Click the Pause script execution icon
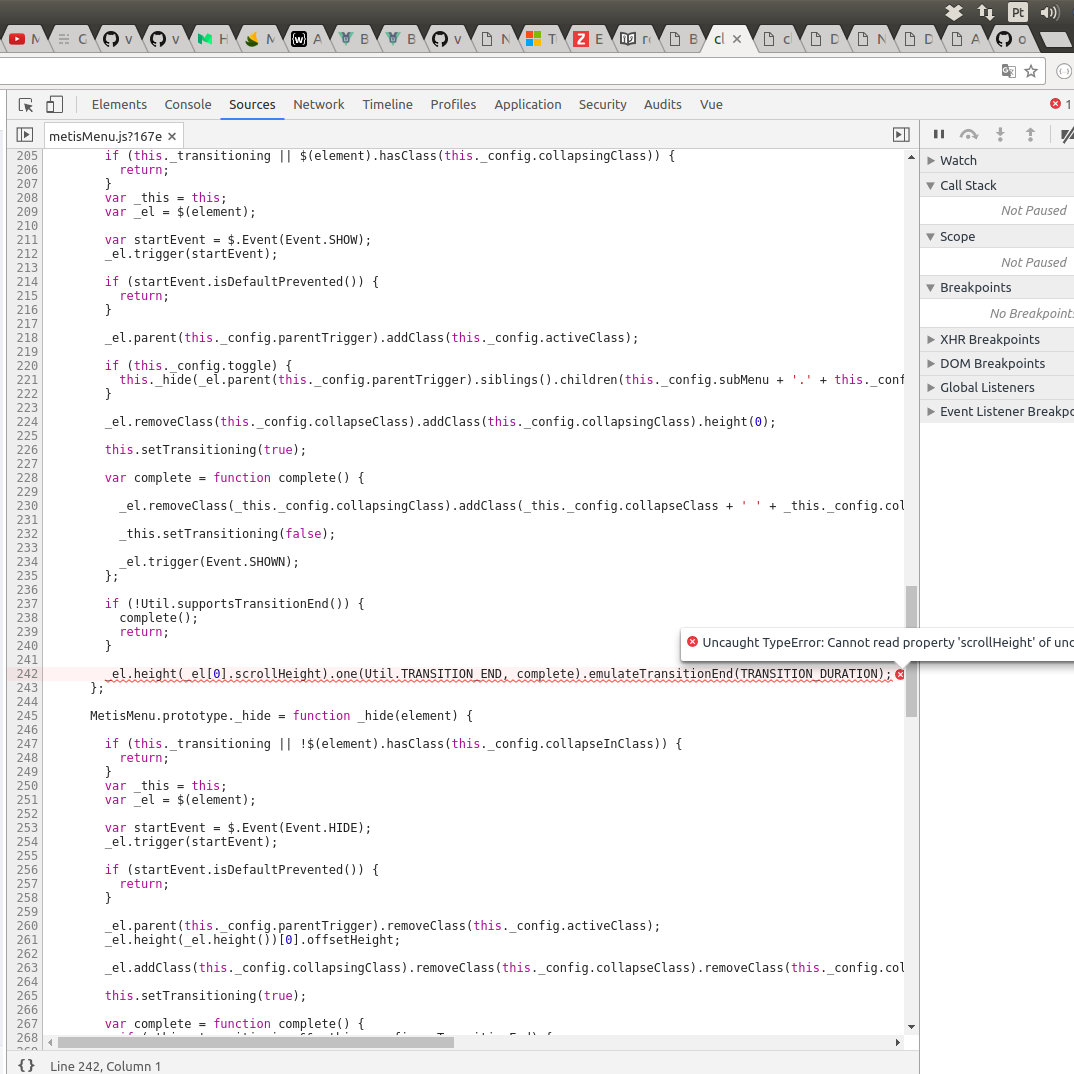The height and width of the screenshot is (1074, 1074). 938,133
